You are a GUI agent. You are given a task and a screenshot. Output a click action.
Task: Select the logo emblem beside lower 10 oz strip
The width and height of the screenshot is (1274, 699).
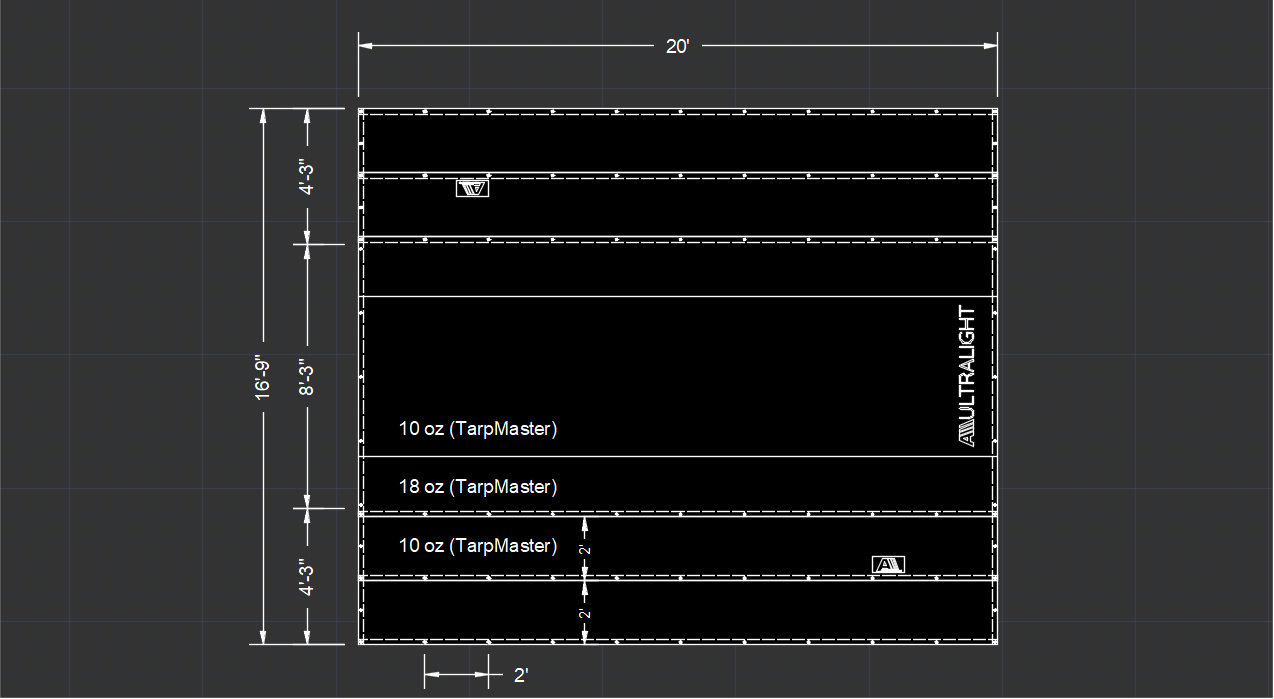pos(888,565)
